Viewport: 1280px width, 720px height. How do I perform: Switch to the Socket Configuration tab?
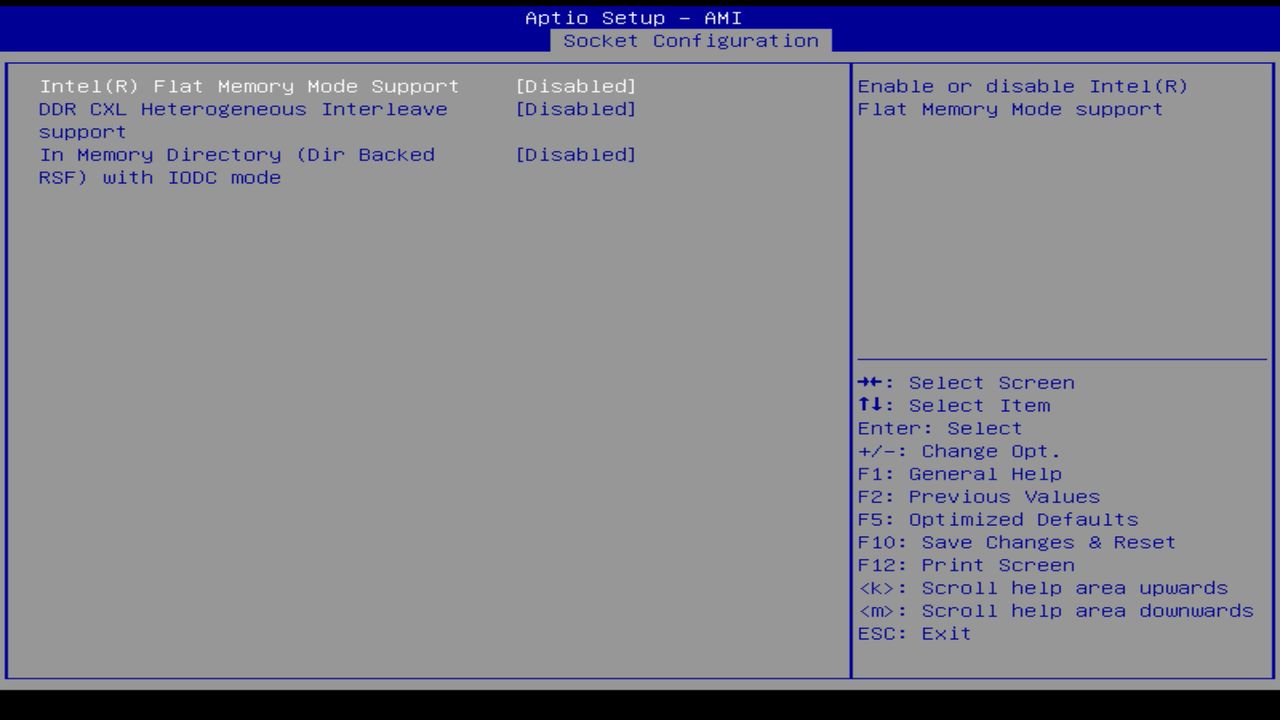(692, 40)
